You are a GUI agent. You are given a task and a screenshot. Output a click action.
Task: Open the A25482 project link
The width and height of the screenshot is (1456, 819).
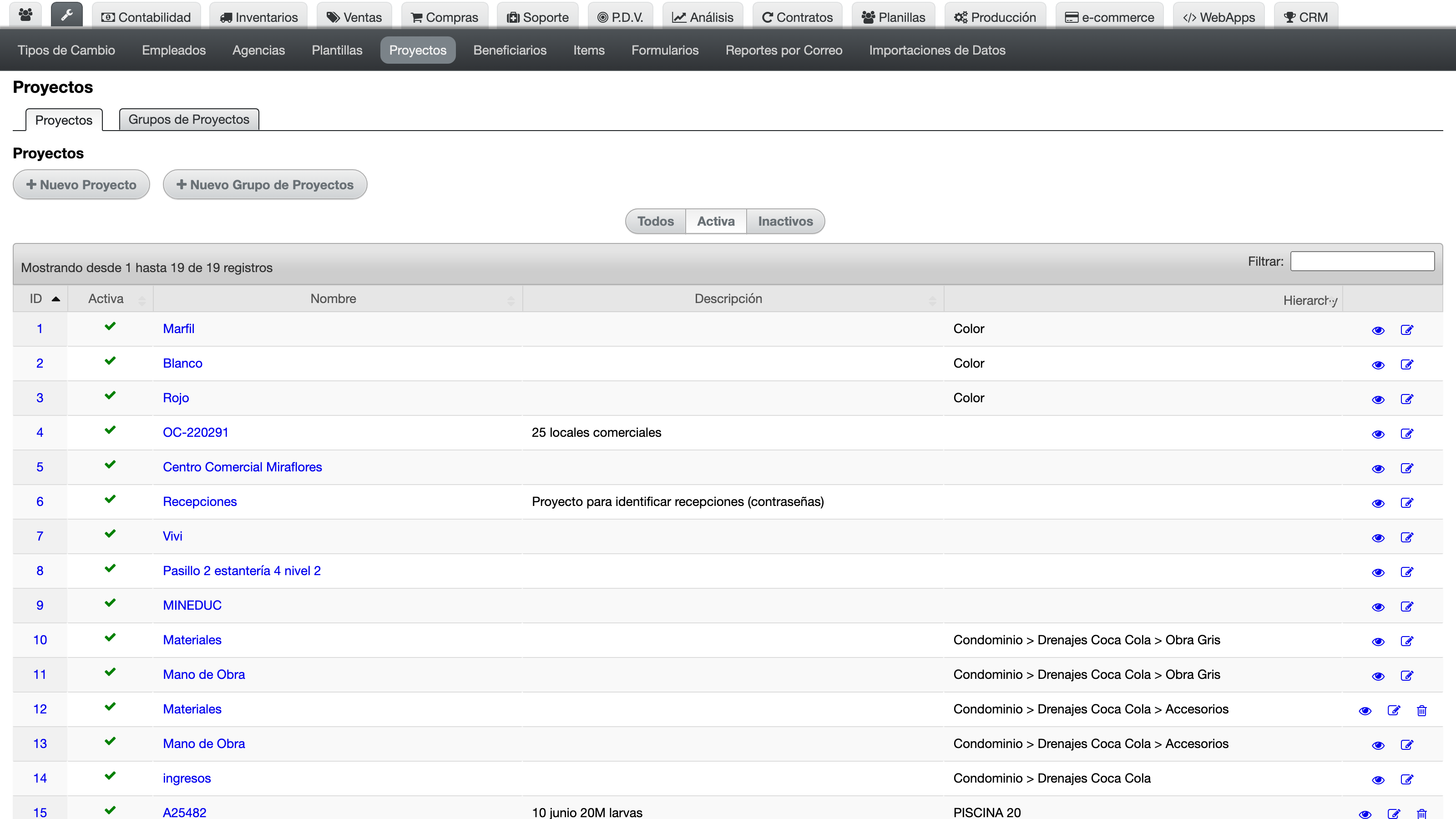pos(184,812)
